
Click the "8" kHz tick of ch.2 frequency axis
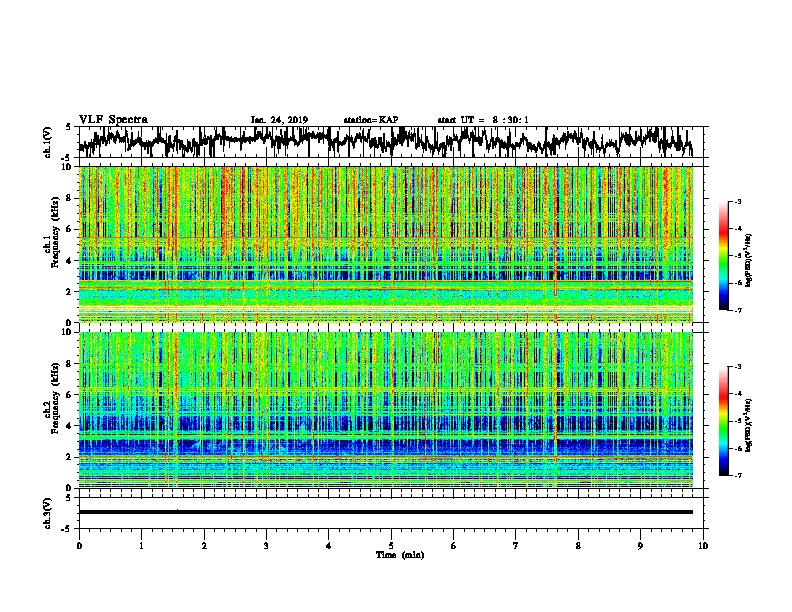click(71, 363)
